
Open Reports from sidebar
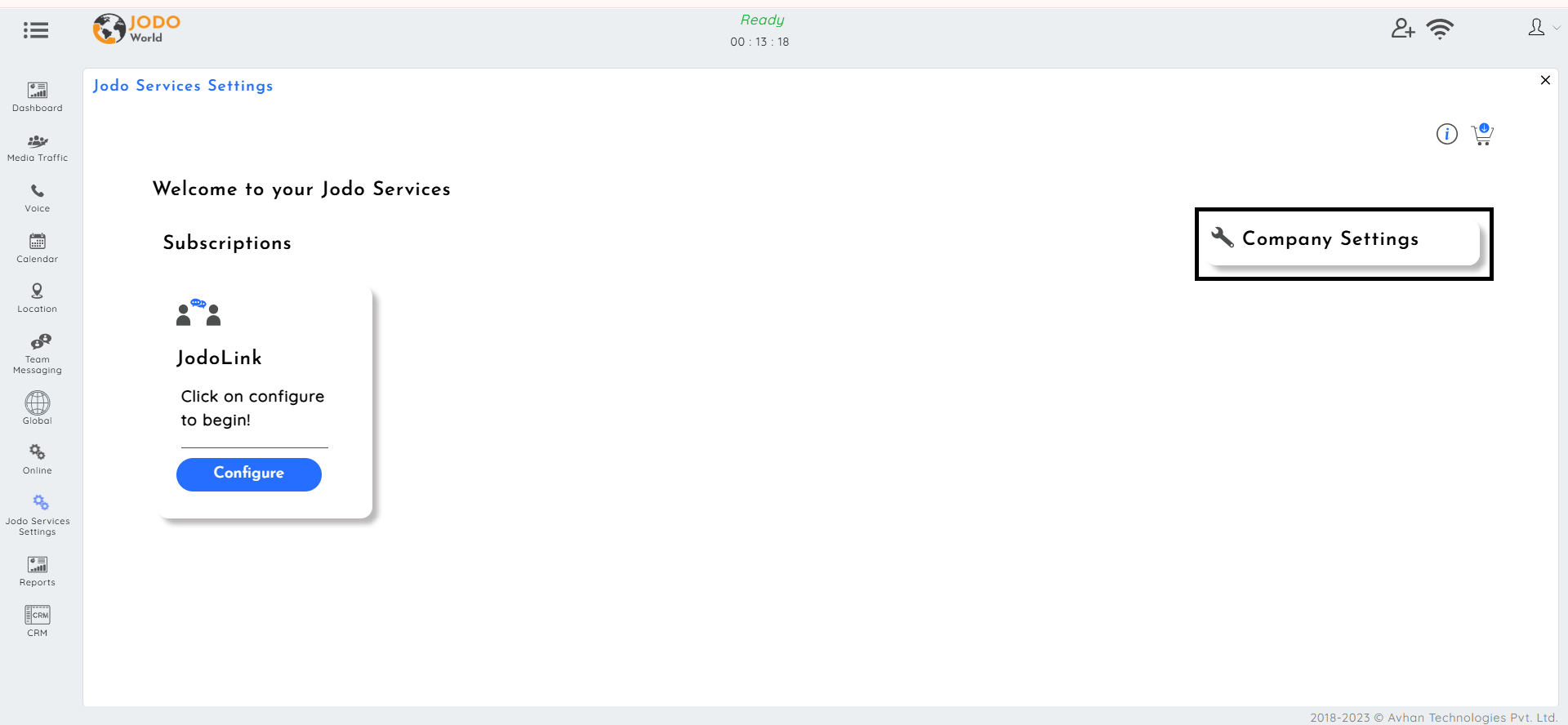click(38, 572)
